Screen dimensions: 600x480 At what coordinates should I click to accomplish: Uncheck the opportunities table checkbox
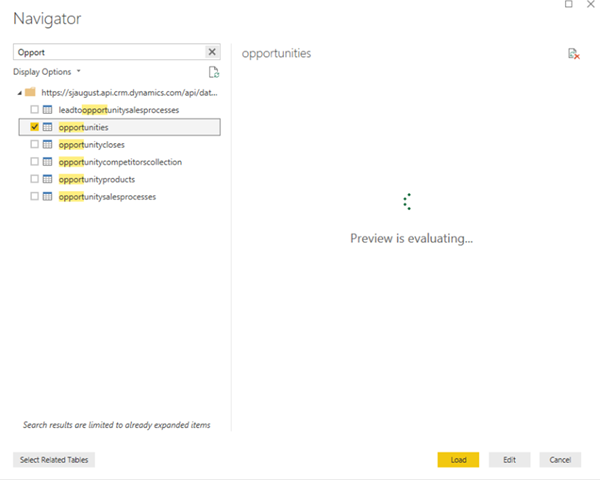coord(35,127)
